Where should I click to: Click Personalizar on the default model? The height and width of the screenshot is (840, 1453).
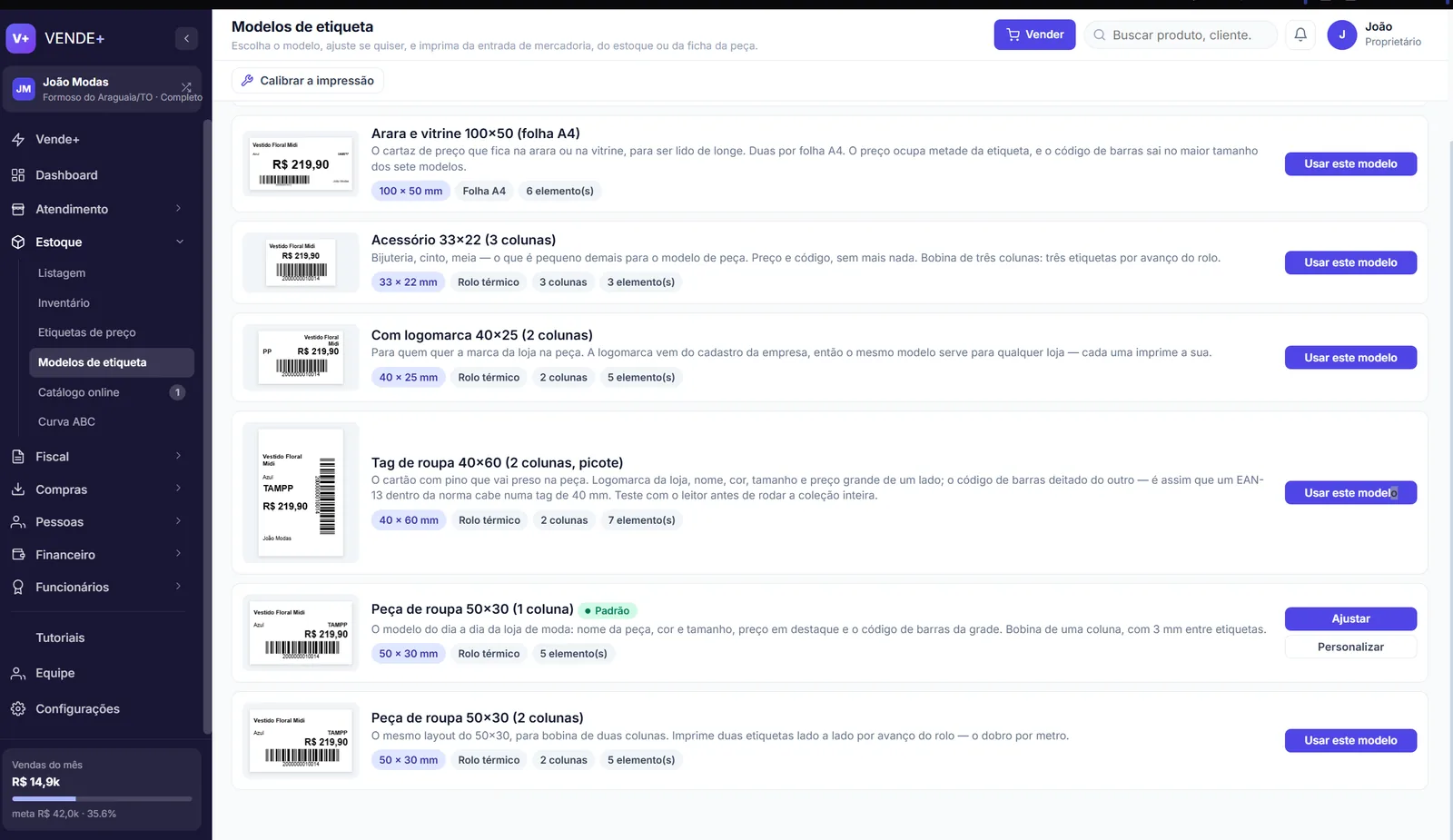[1350, 647]
